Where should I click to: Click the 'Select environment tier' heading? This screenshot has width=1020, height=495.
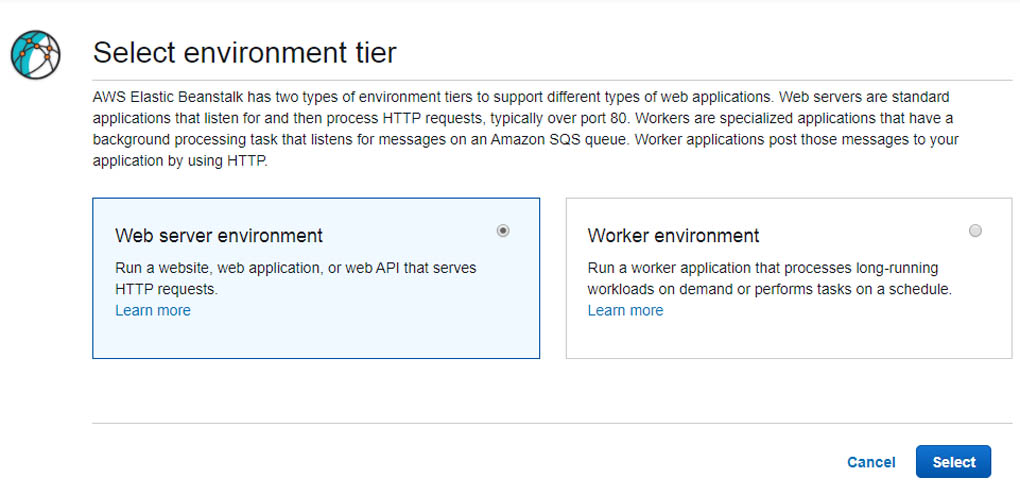point(245,52)
